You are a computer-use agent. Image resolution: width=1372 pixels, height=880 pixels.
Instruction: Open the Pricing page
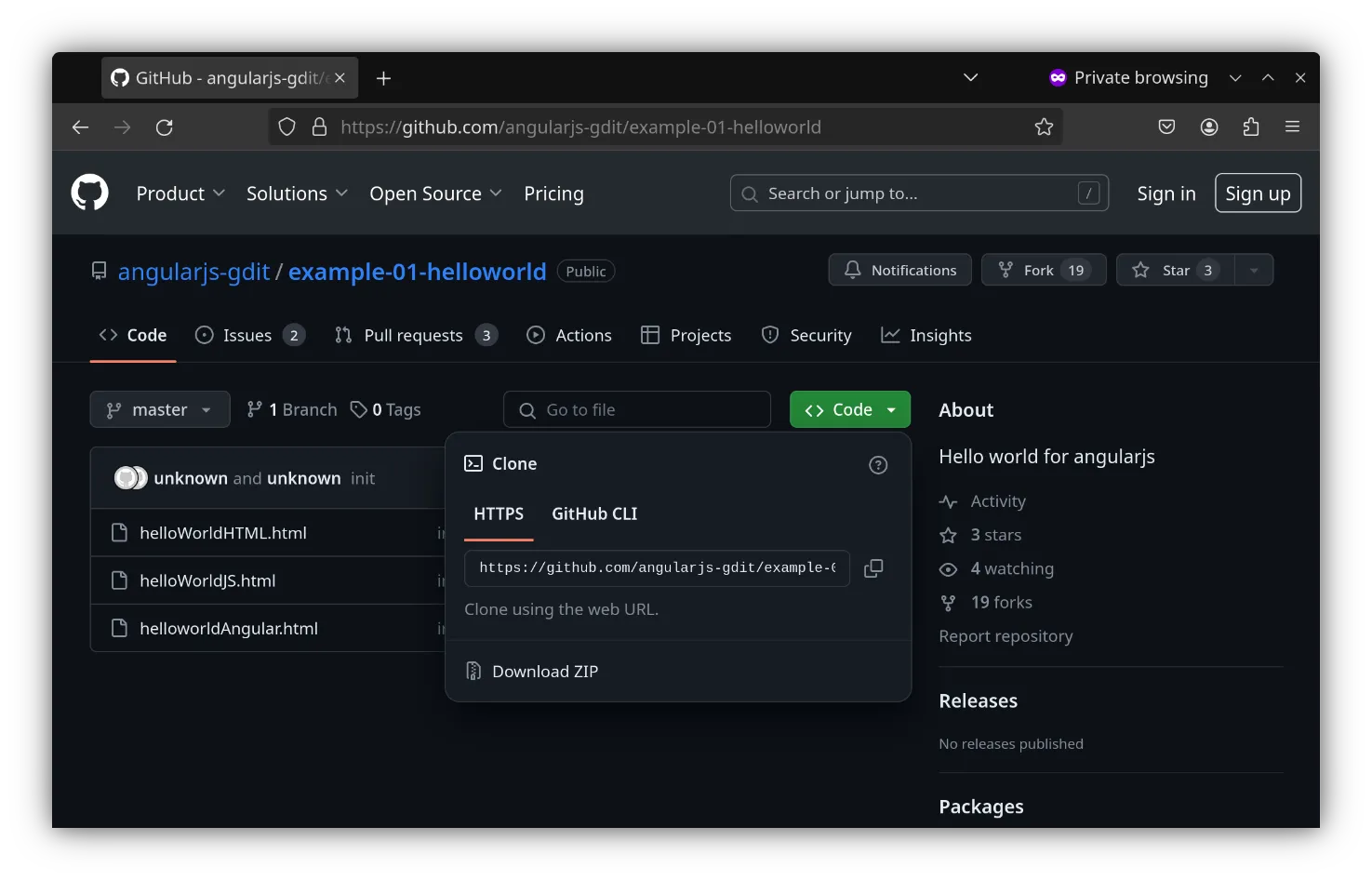coord(553,193)
